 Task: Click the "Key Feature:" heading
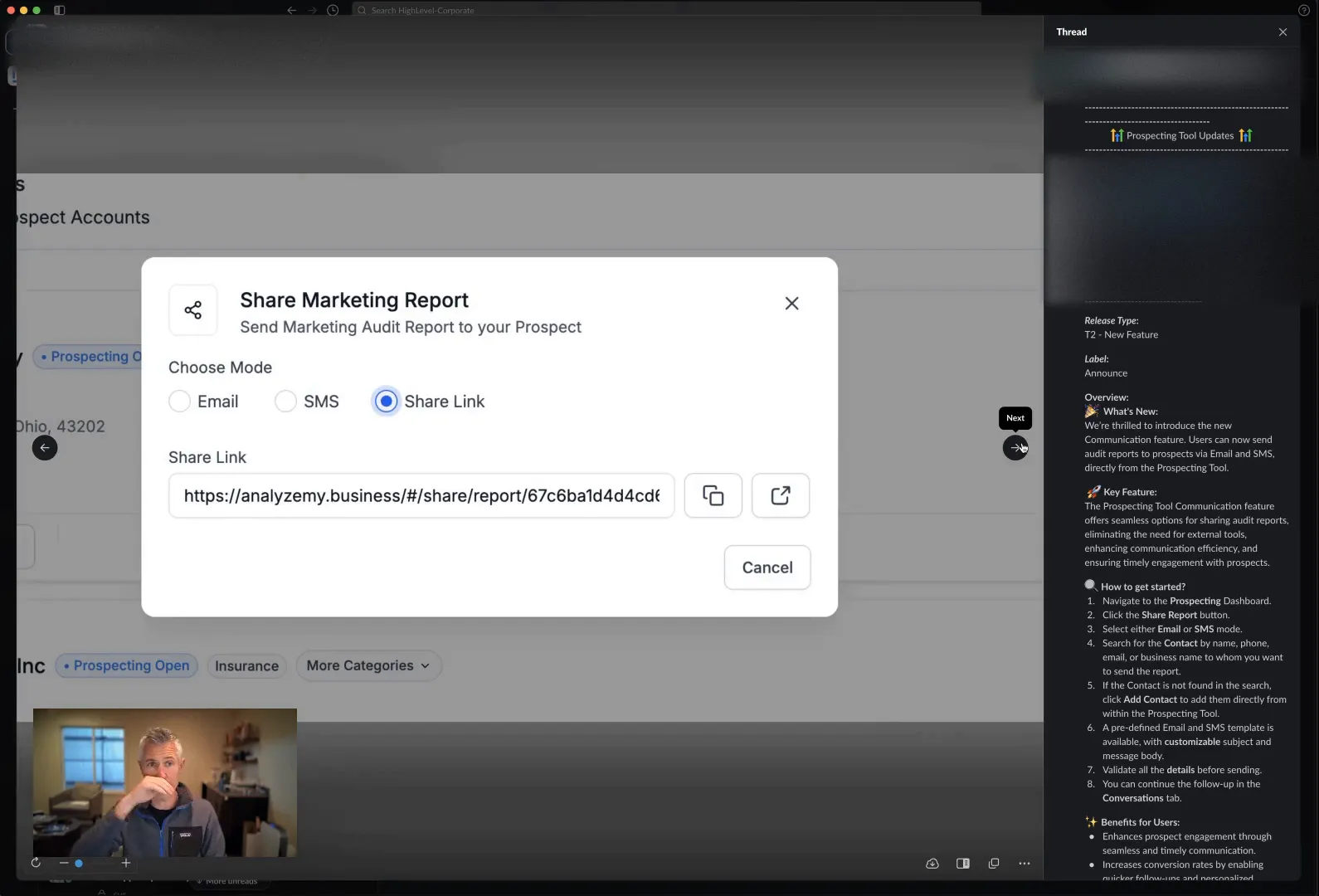click(x=1130, y=492)
